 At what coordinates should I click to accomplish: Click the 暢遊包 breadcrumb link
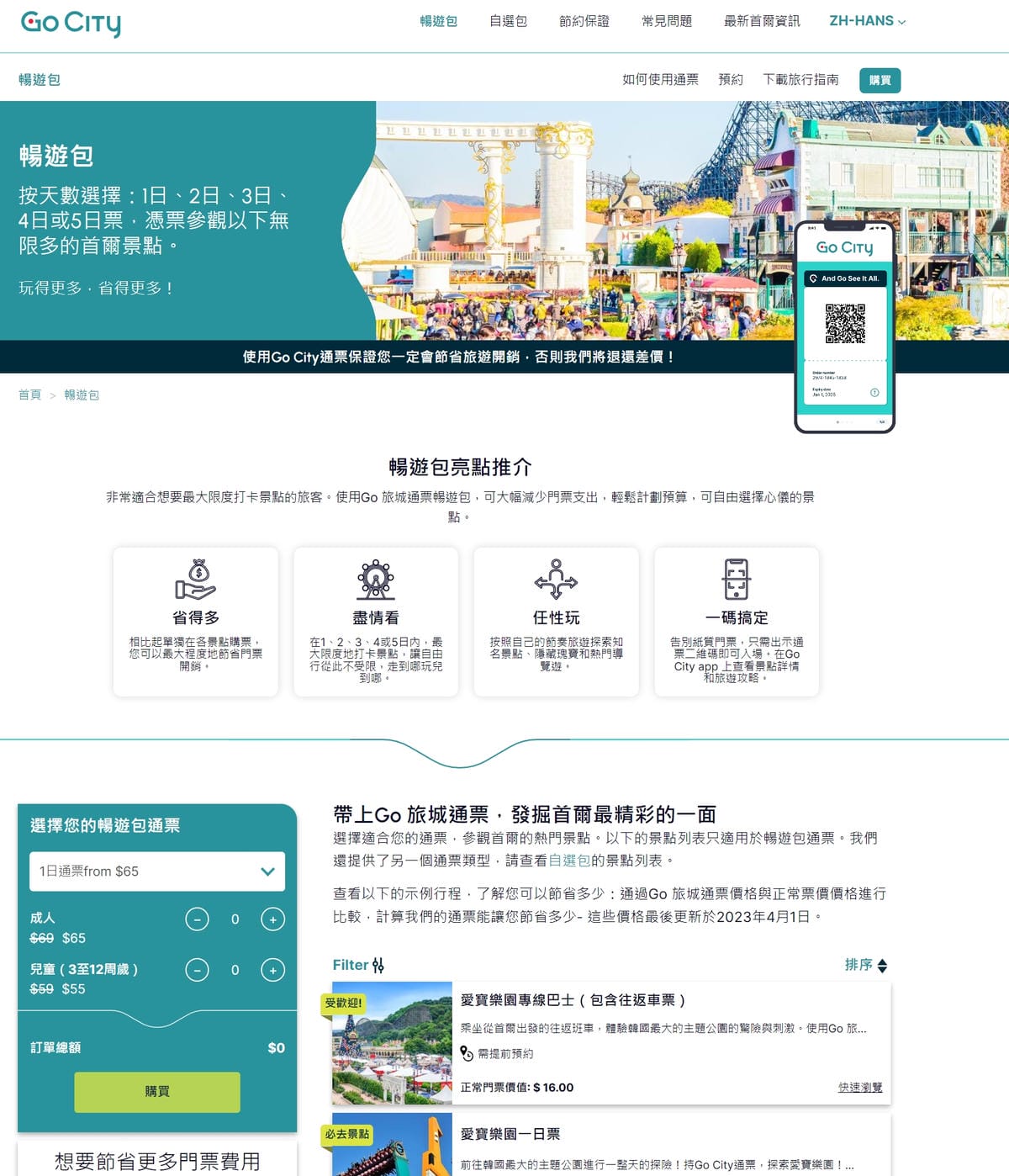tap(82, 395)
